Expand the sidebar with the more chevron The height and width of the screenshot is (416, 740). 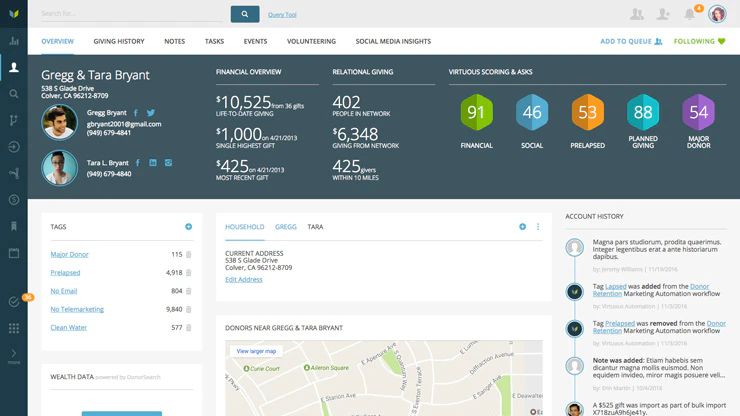[x=14, y=357]
